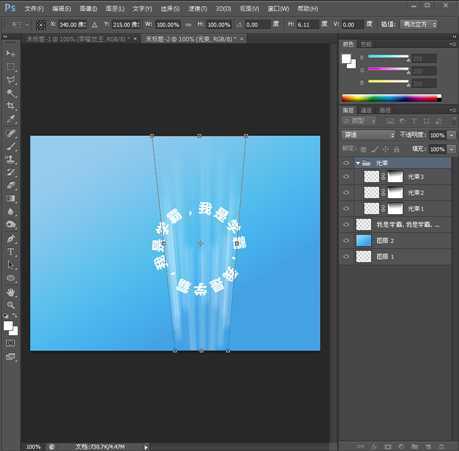Toggle relative positioning triangle icon
459x451 pixels.
click(x=95, y=25)
